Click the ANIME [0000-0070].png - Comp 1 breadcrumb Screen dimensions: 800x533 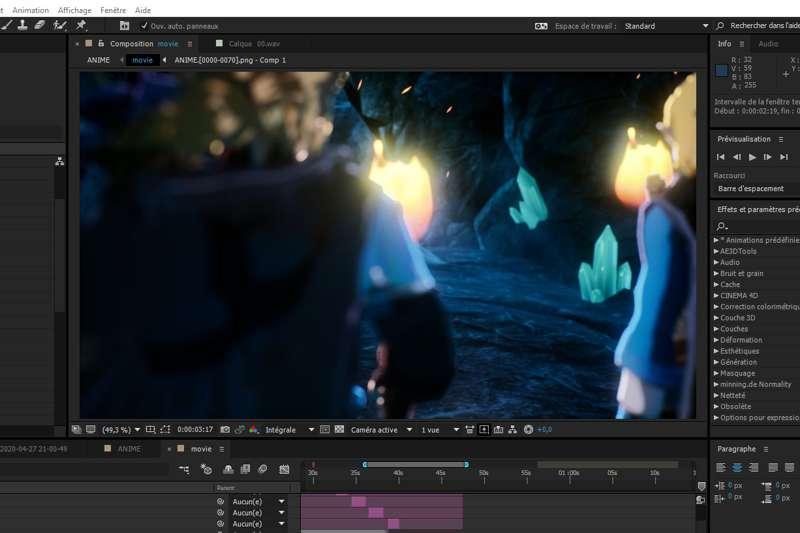point(230,60)
